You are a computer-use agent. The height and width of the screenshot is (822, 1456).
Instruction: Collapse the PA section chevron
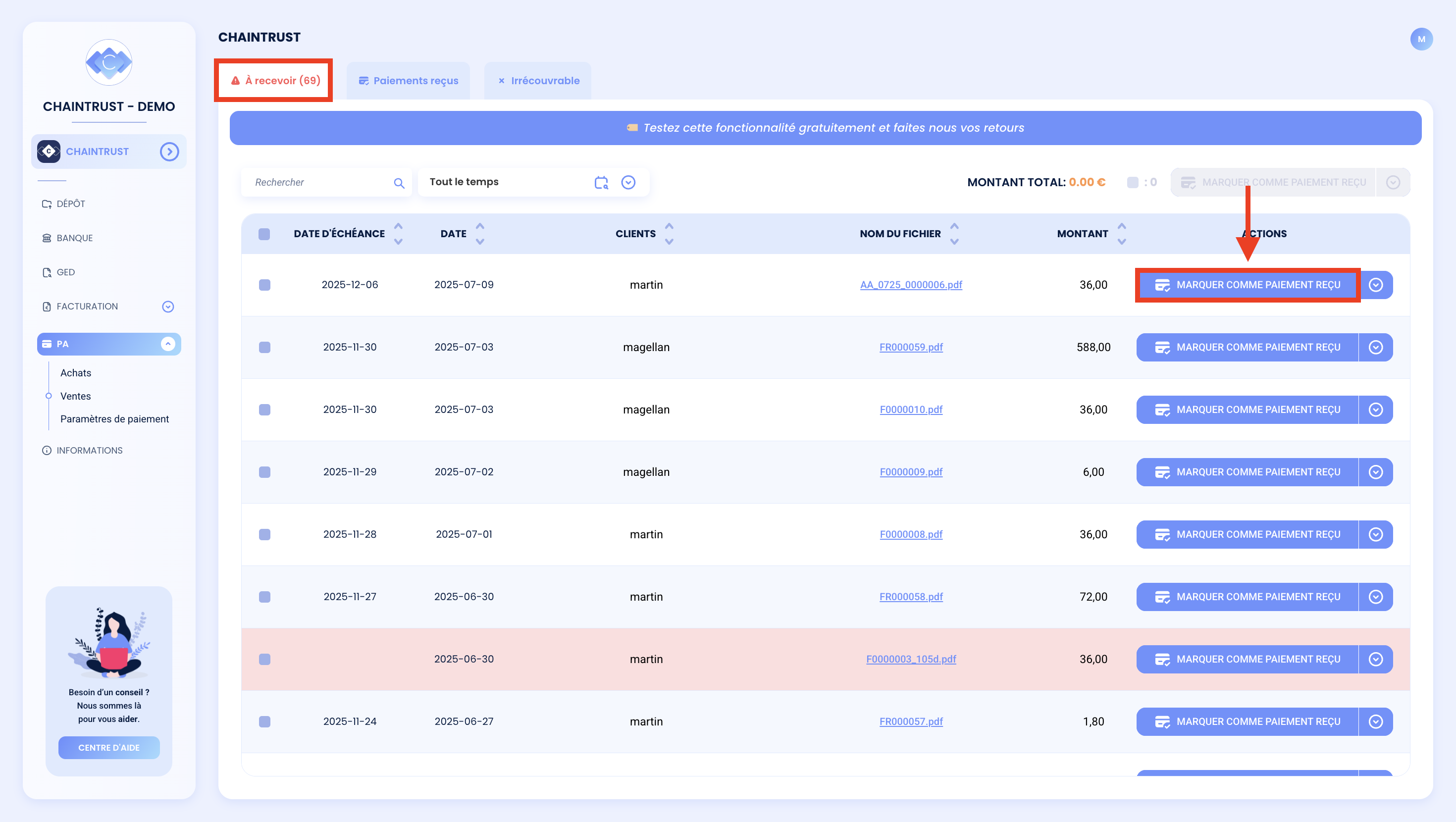pyautogui.click(x=168, y=344)
